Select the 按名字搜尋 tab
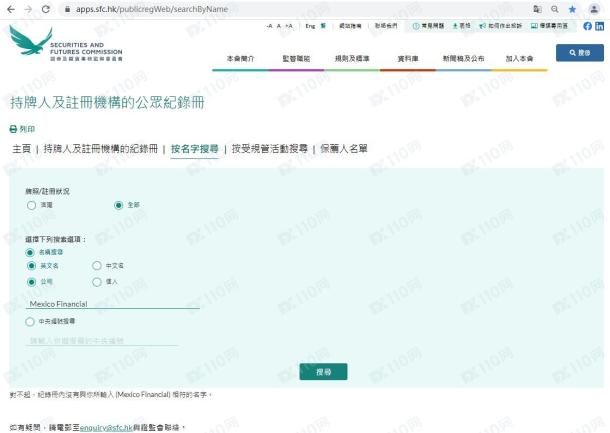This screenshot has height=433, width=610. coord(195,149)
